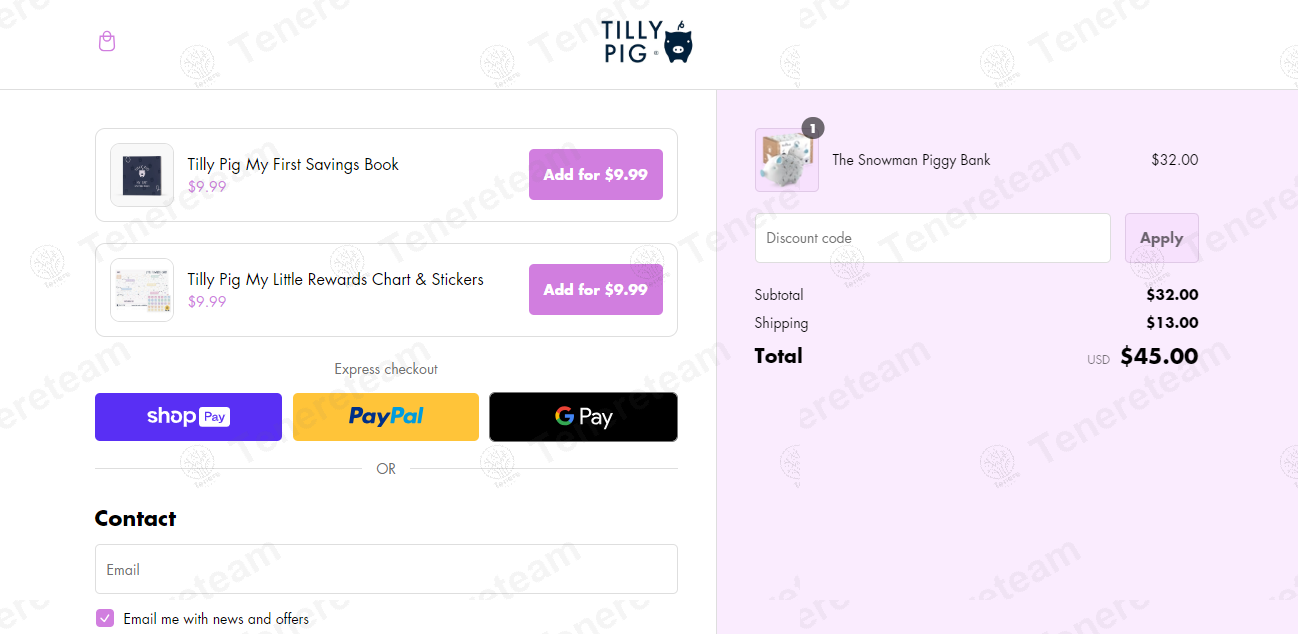Viewport: 1298px width, 634px height.
Task: Click The Snowman Piggy Bank product name
Action: pos(911,160)
